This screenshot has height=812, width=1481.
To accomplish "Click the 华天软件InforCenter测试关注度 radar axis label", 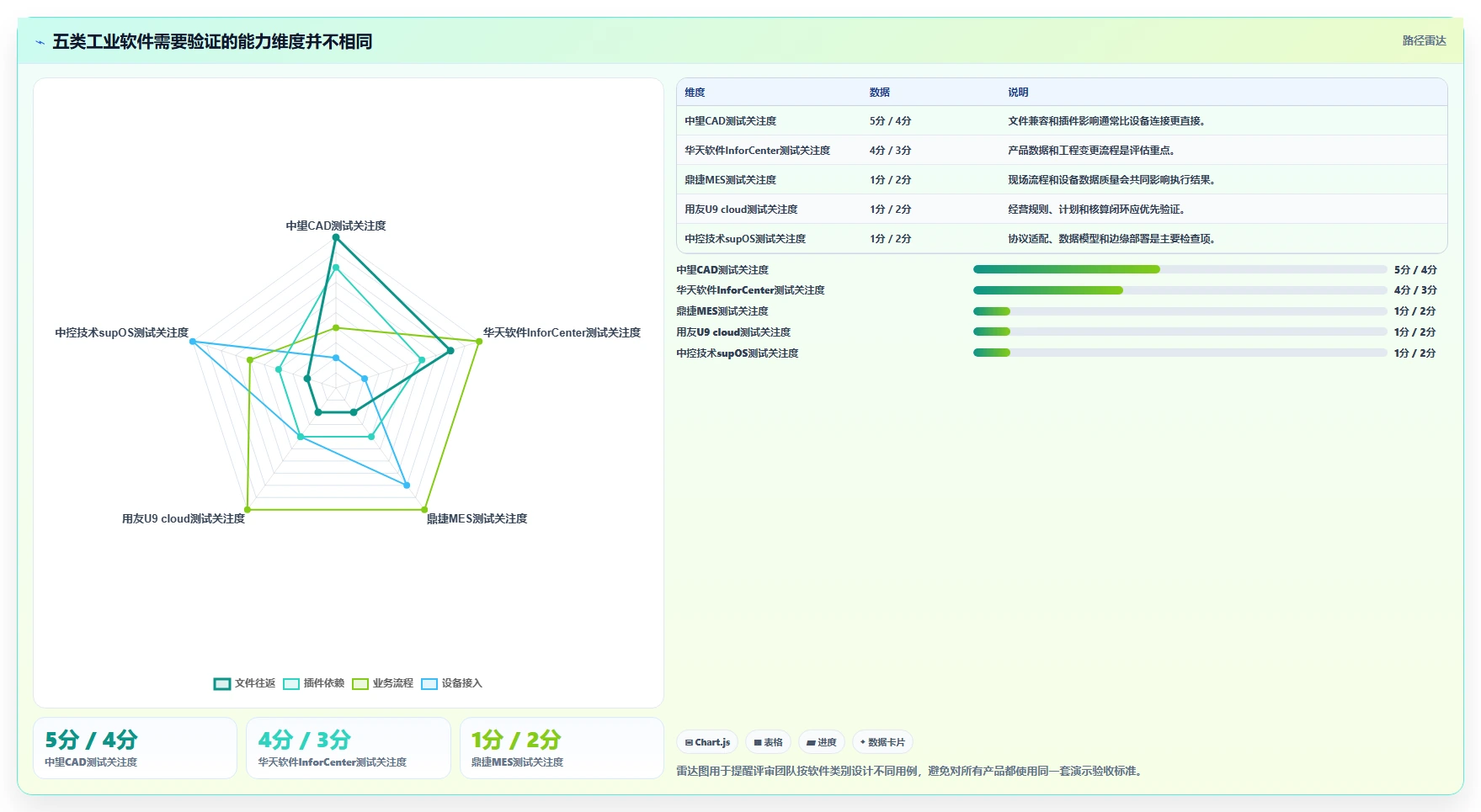I will pos(562,332).
